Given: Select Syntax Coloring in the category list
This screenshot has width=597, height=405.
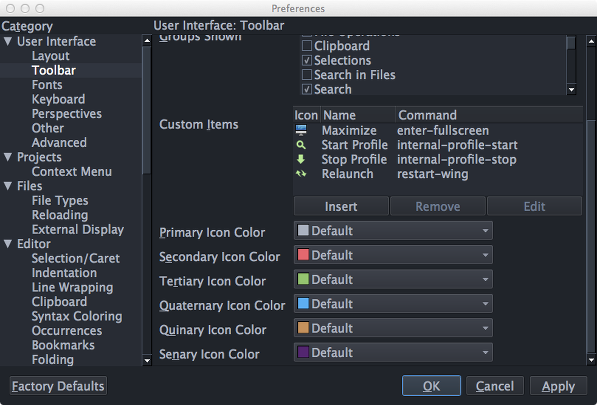Looking at the screenshot, I should coord(77,316).
